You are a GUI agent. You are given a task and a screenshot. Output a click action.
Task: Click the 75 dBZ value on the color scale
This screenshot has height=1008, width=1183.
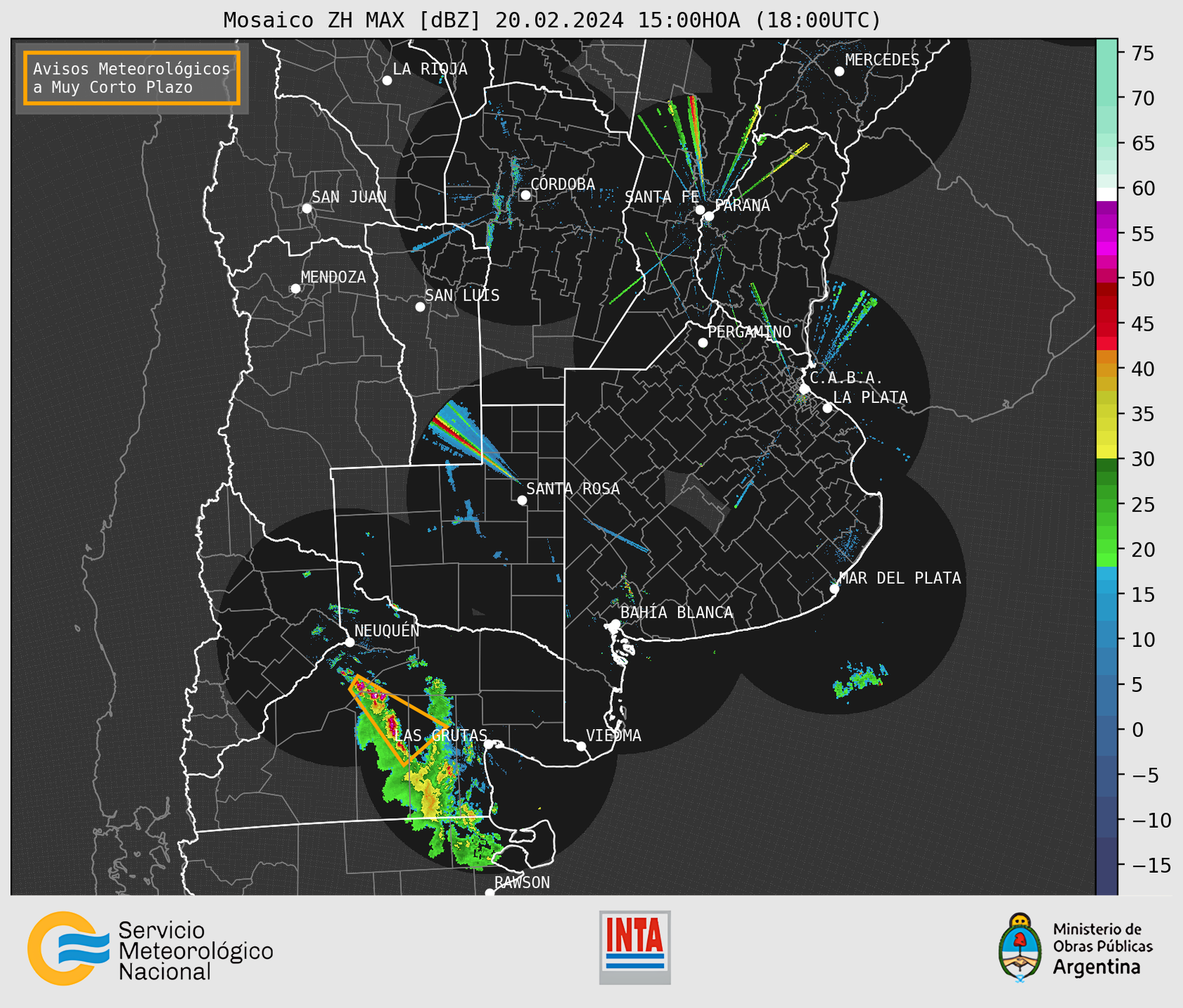(1142, 53)
